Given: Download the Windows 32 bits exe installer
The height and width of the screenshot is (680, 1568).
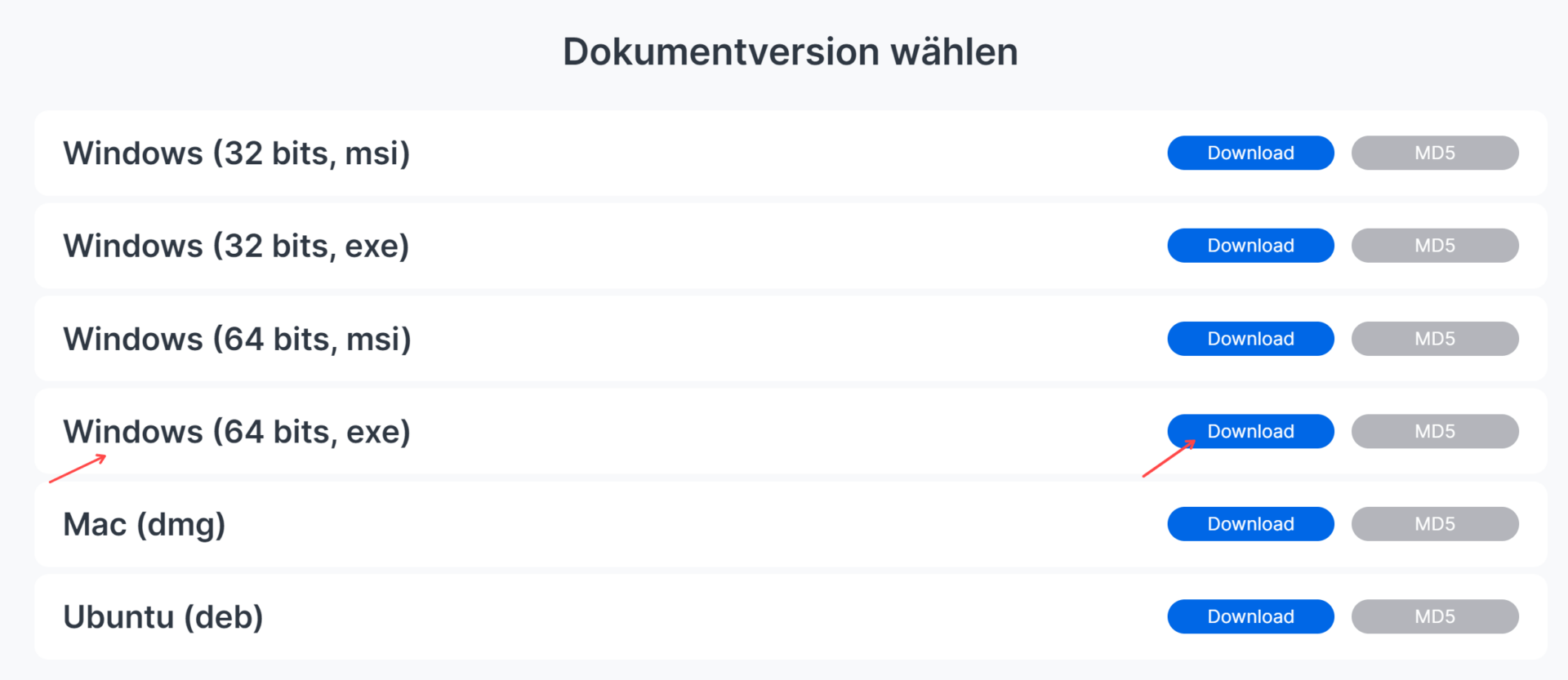Looking at the screenshot, I should click(x=1250, y=246).
